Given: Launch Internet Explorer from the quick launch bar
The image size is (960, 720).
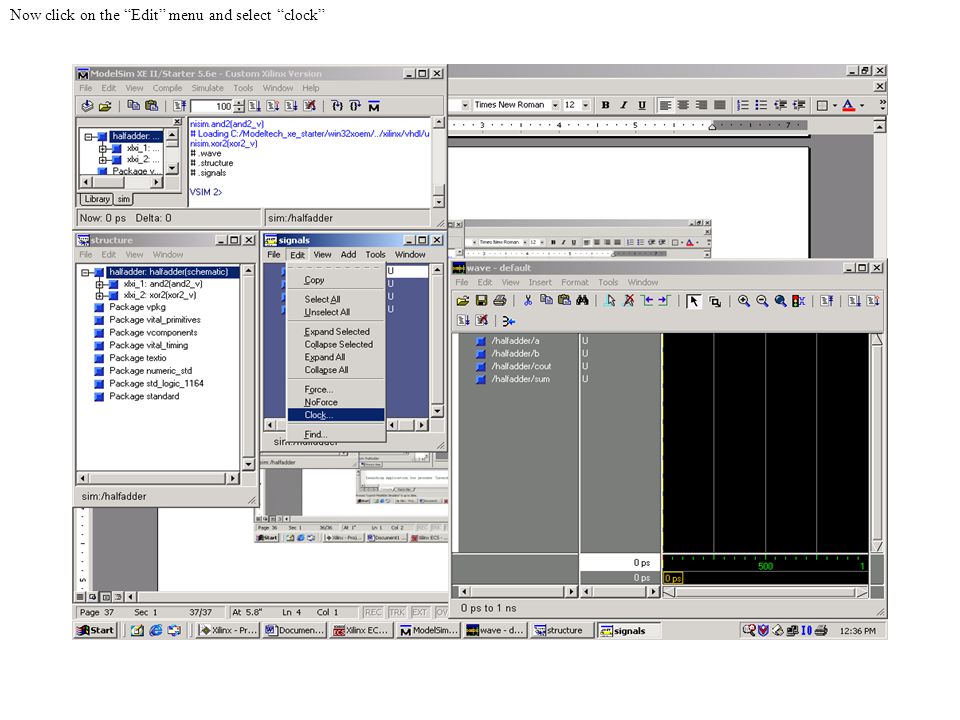Looking at the screenshot, I should pos(156,630).
